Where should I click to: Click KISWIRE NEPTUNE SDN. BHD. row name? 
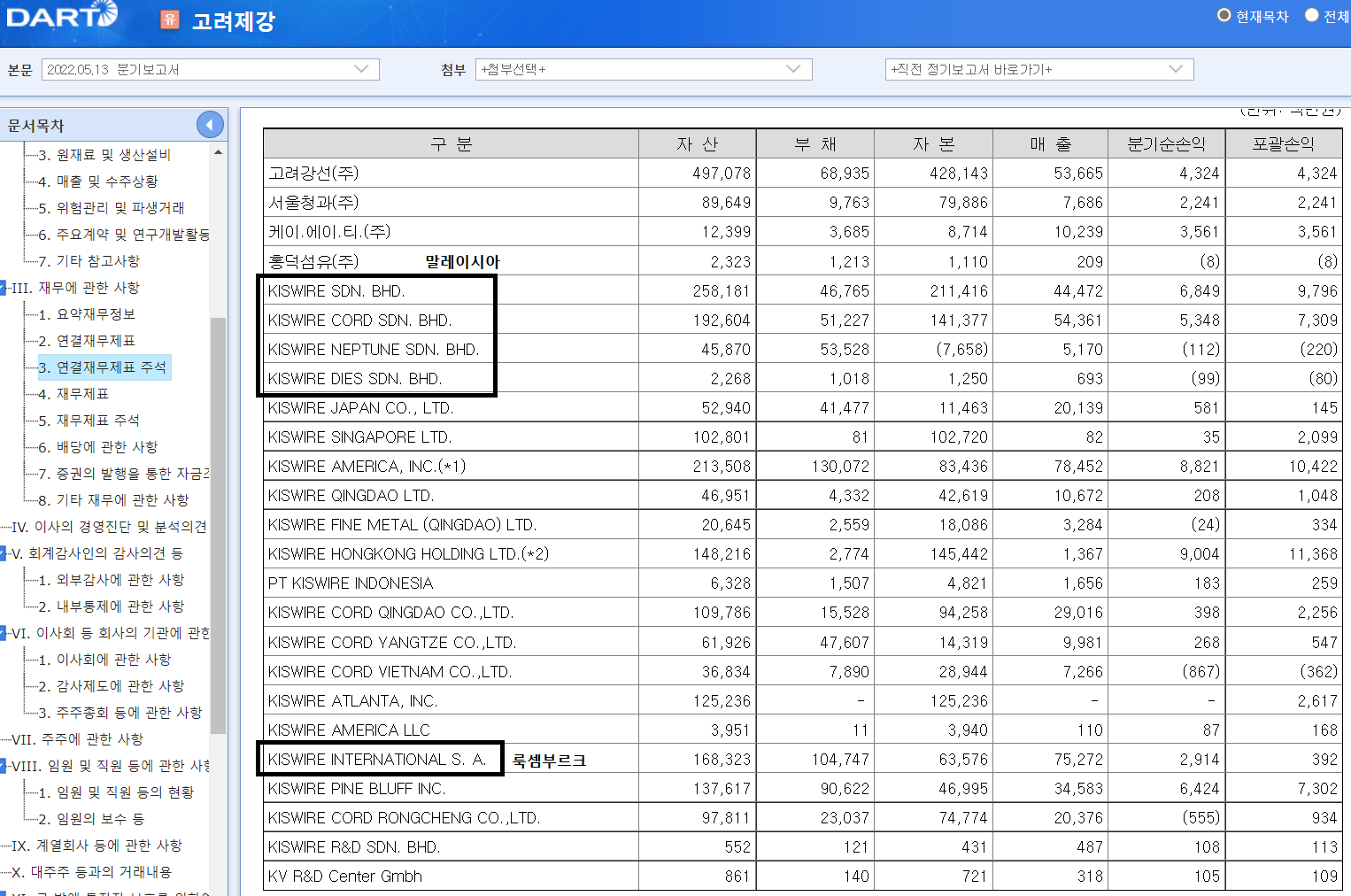374,349
